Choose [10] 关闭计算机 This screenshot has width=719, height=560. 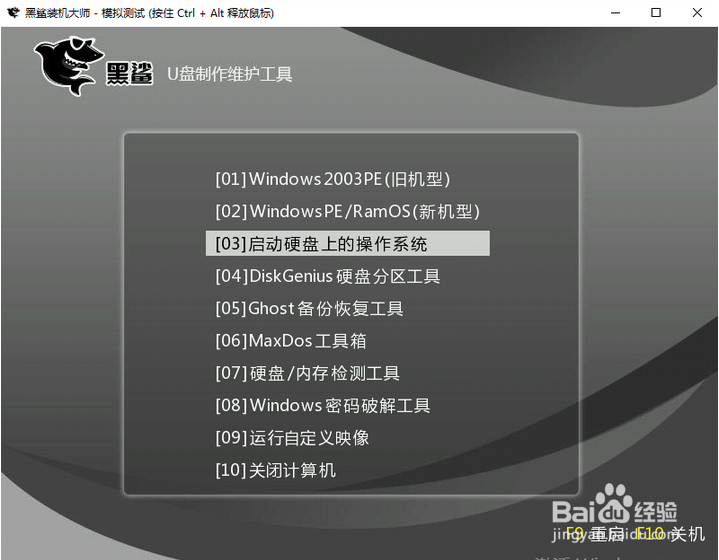[x=276, y=470]
